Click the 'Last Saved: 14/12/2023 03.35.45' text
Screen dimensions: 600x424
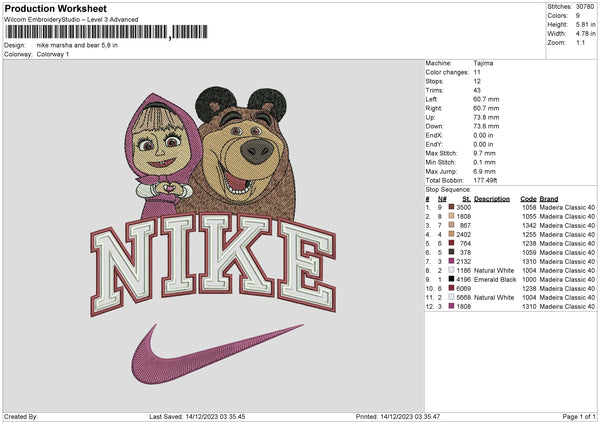(197, 416)
